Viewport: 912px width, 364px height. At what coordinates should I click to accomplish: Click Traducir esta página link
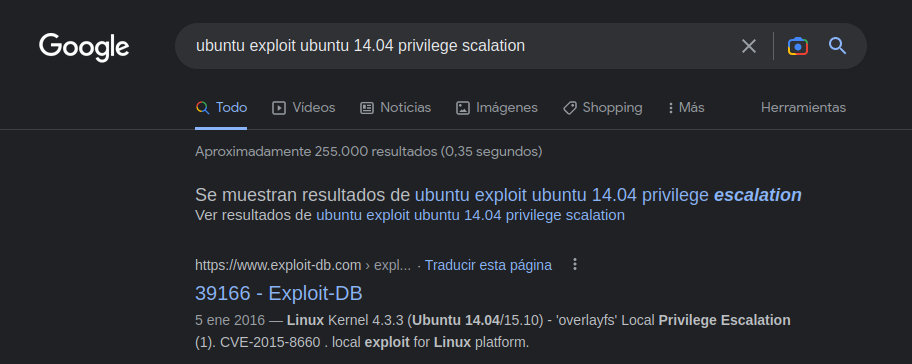point(488,265)
